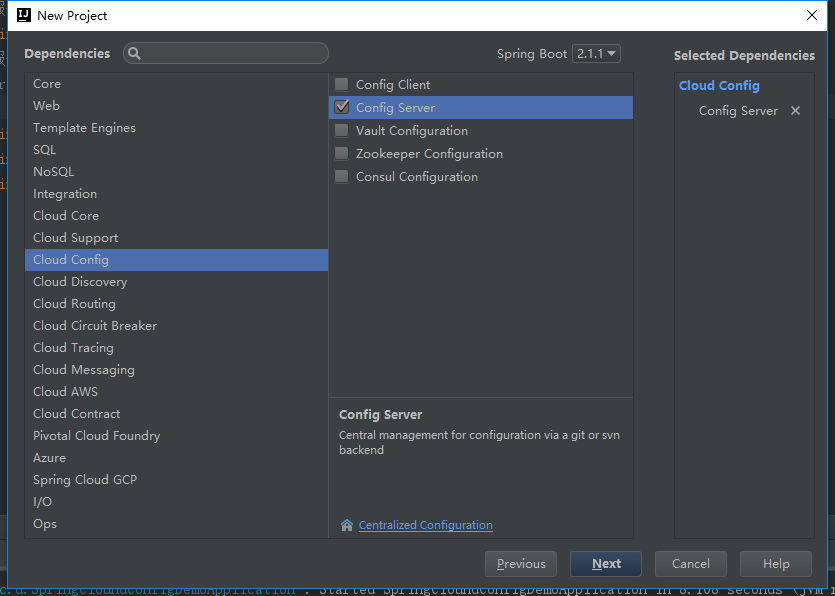
Task: Switch to Cloud Support category
Action: pos(176,238)
